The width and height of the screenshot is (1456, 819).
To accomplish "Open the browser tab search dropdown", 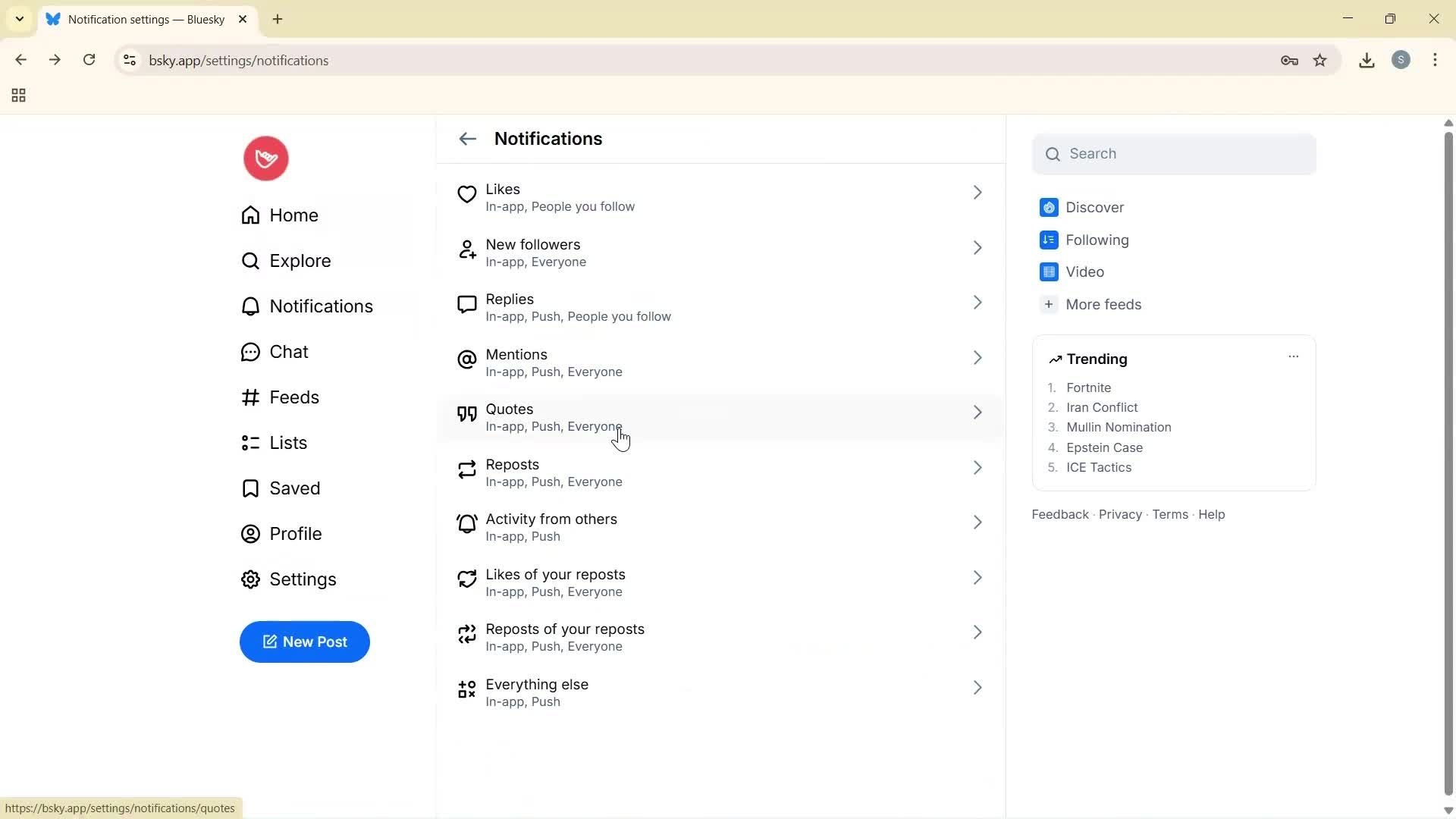I will 19,19.
